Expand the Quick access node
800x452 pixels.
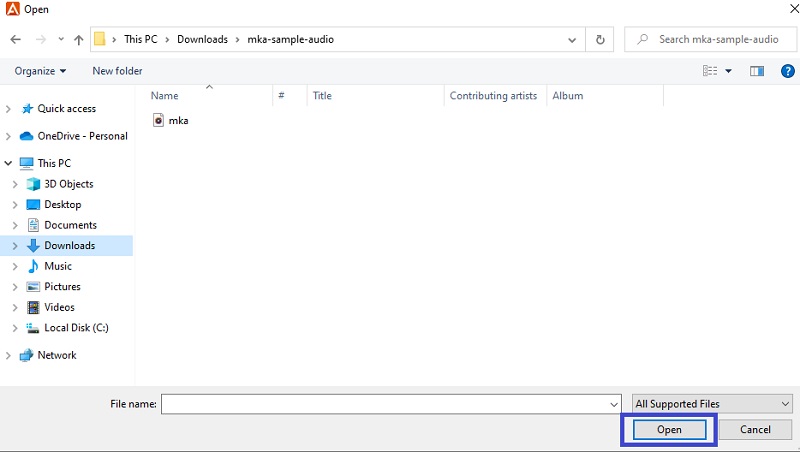pyautogui.click(x=8, y=109)
